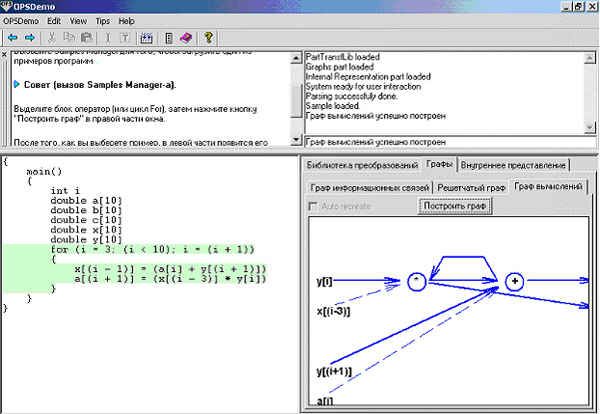600x414 pixels.
Task: Click the Samples Manager toolbar icon
Action: click(147, 37)
